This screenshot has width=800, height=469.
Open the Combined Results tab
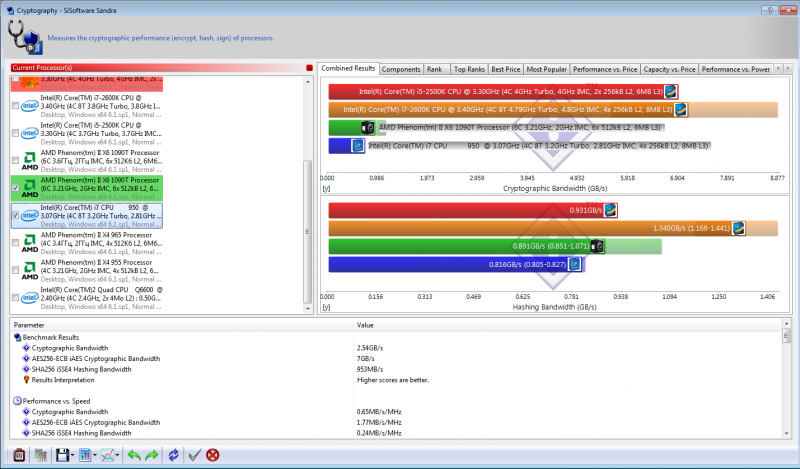(348, 68)
